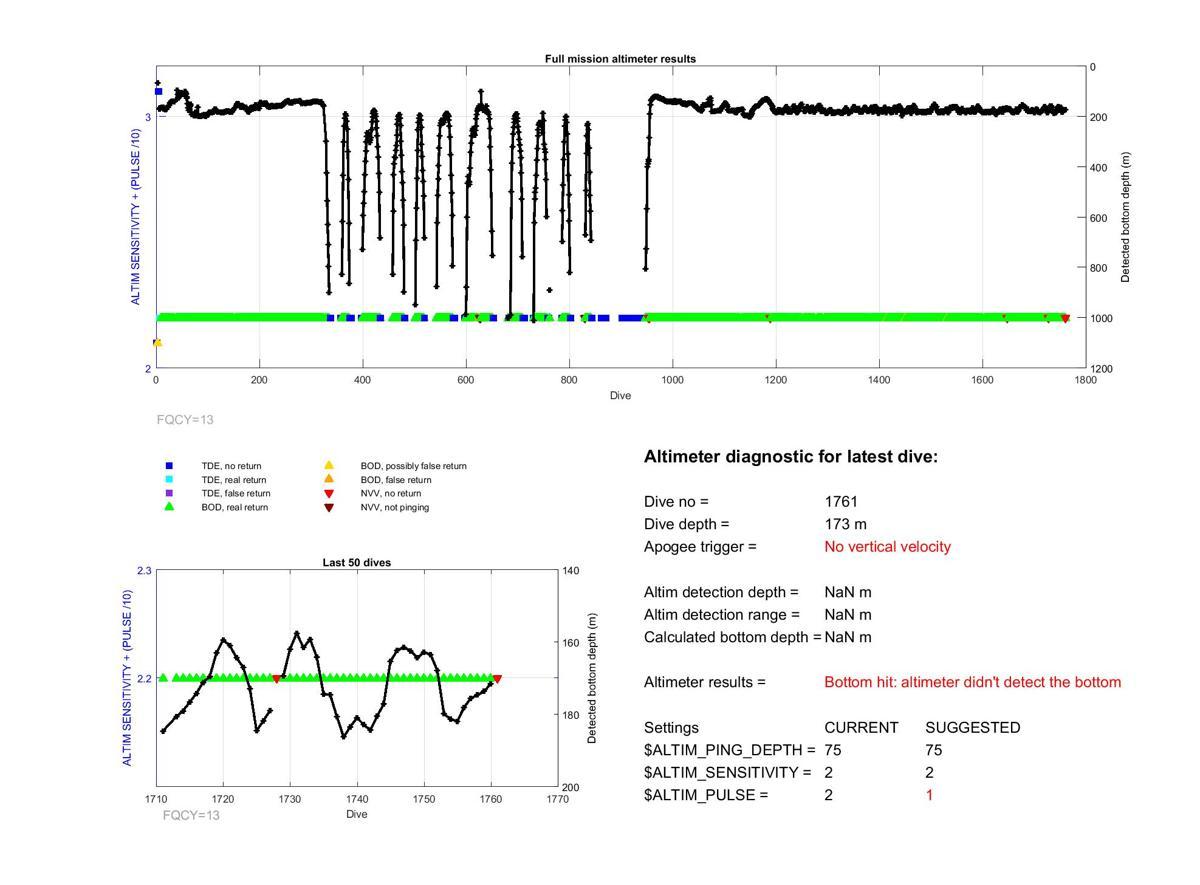Select the 'TDE, false return' legend label
This screenshot has width=1200, height=885.
pyautogui.click(x=236, y=493)
